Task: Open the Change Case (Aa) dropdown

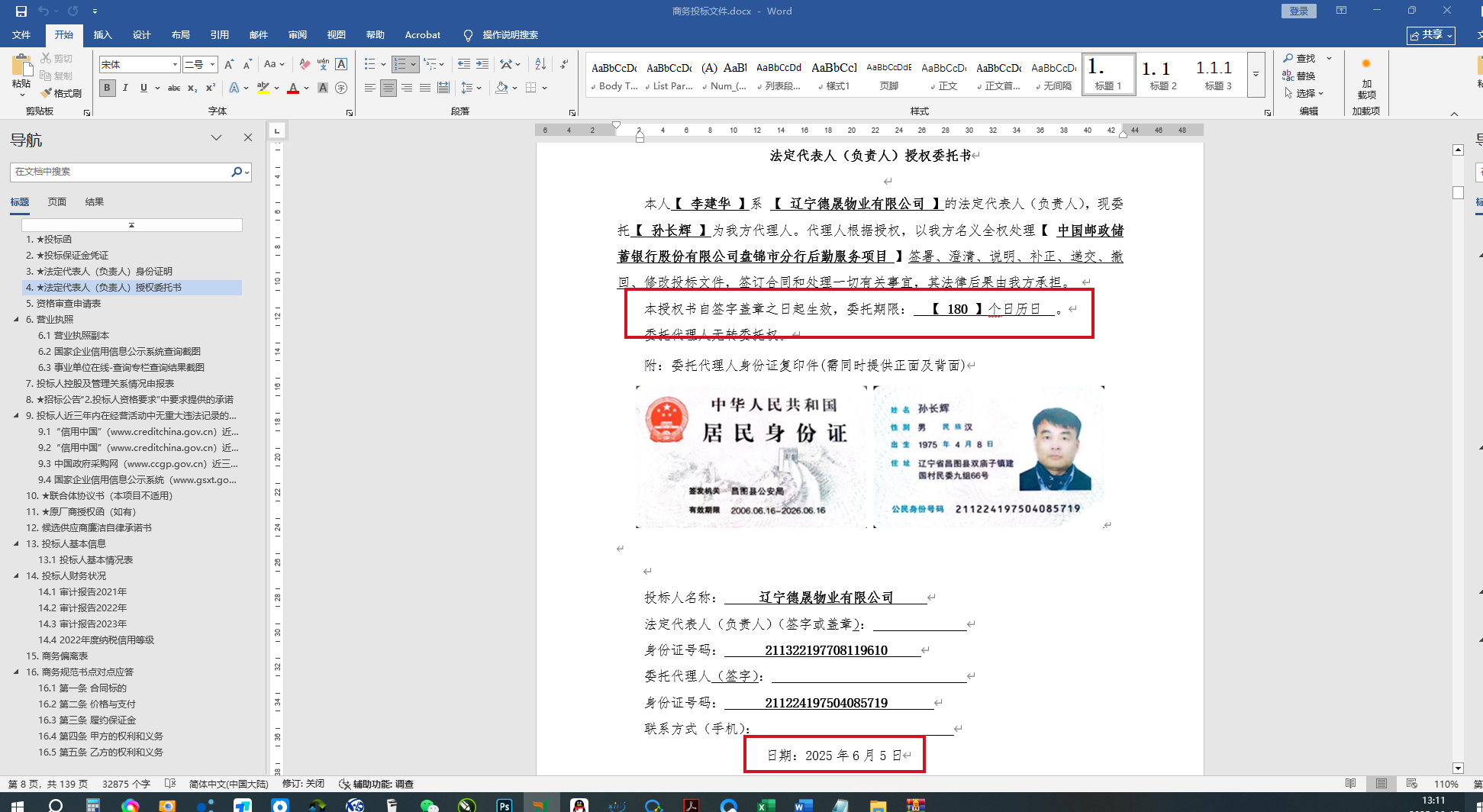Action: 273,65
